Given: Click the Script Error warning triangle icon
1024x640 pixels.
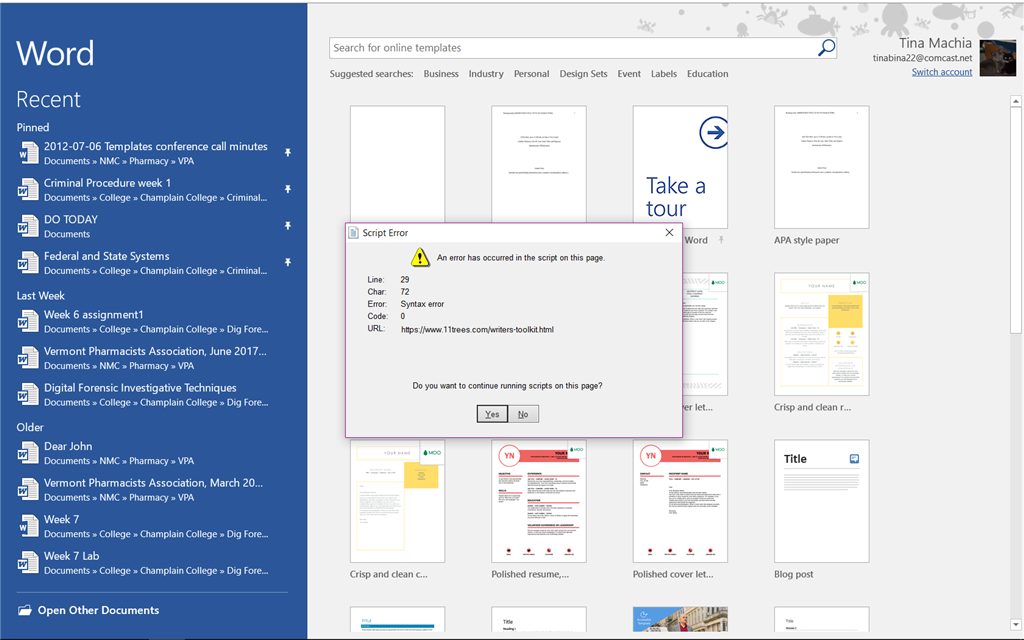Looking at the screenshot, I should (x=420, y=257).
